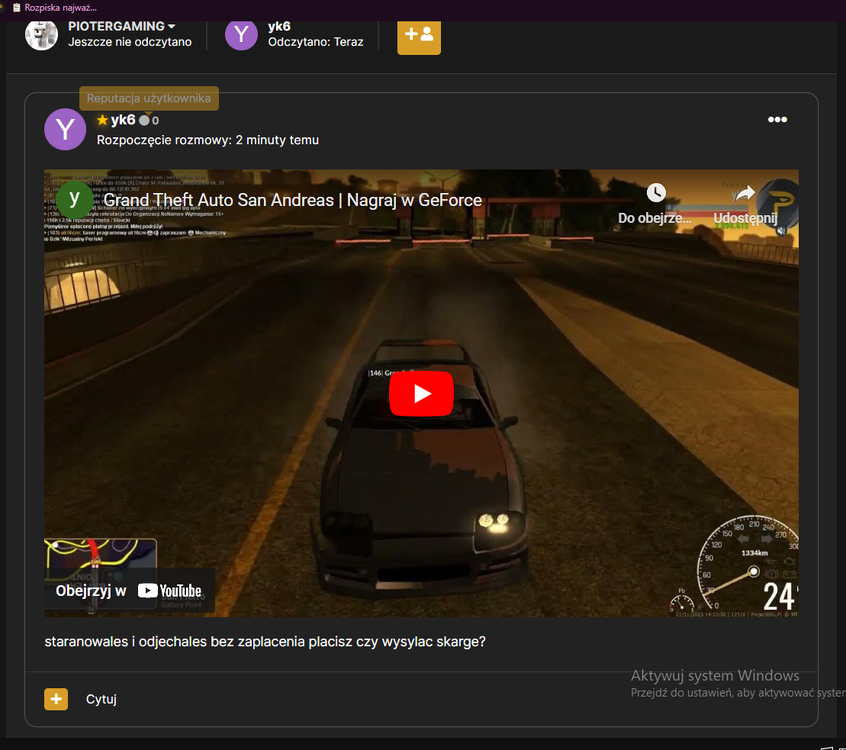The height and width of the screenshot is (750, 846).
Task: Click the yellow star icon beside yk6
Action: coord(103,120)
